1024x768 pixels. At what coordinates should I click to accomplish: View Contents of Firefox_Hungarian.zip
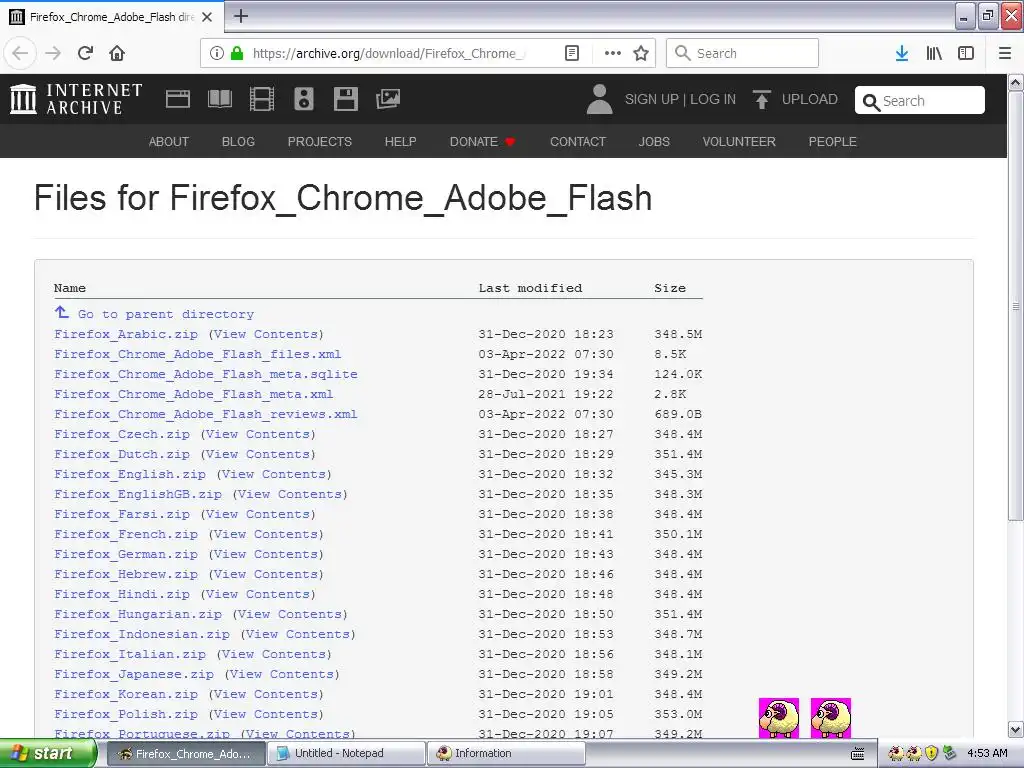[289, 615]
